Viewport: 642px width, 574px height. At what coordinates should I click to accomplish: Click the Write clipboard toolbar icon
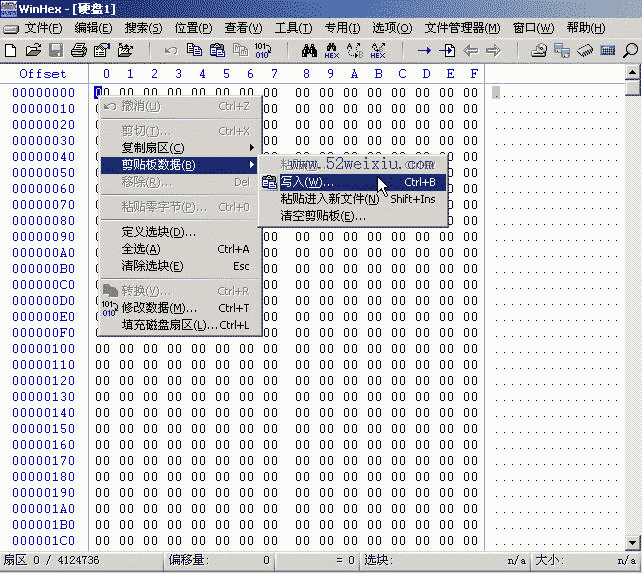coord(217,51)
